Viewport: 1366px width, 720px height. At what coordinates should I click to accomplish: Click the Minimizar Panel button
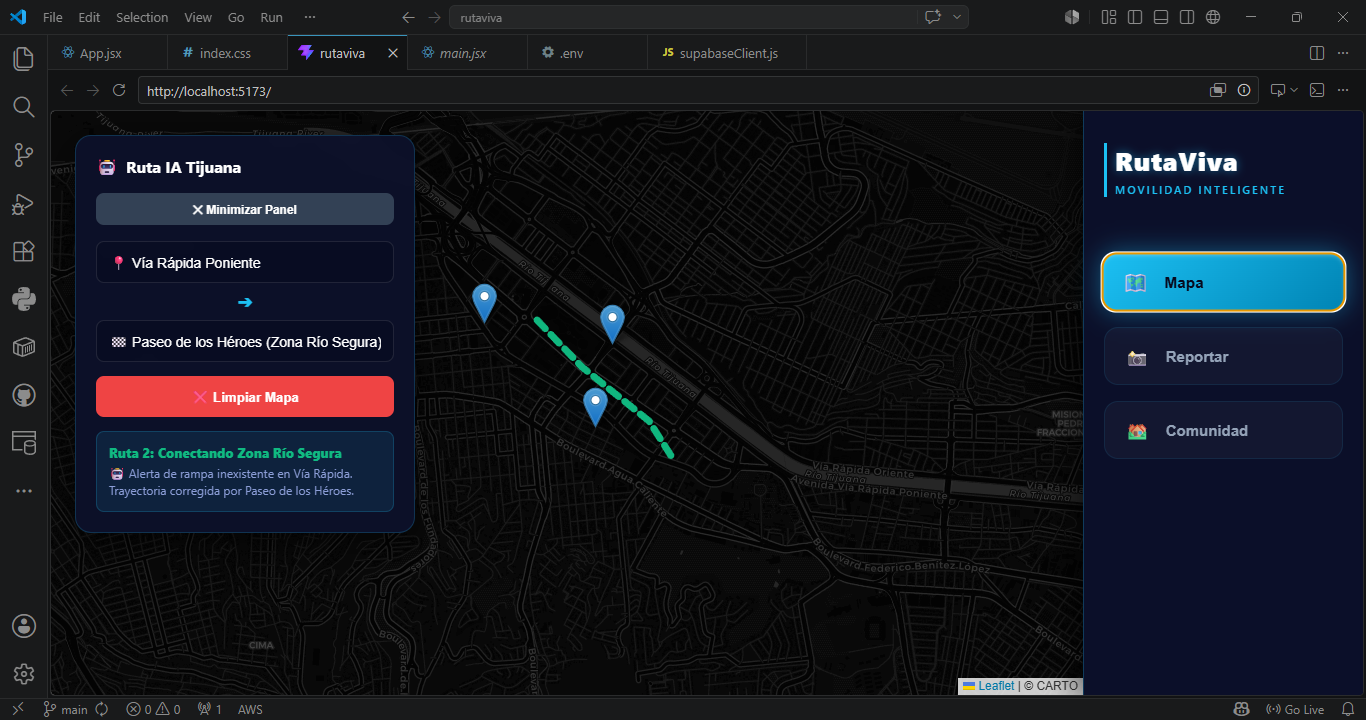(245, 209)
